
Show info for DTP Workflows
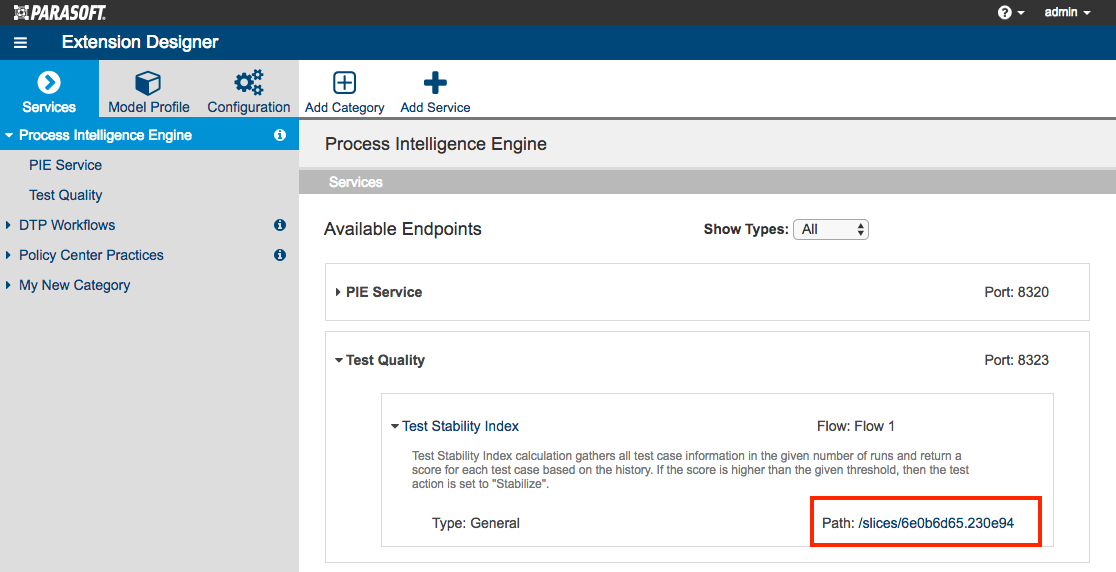[280, 225]
